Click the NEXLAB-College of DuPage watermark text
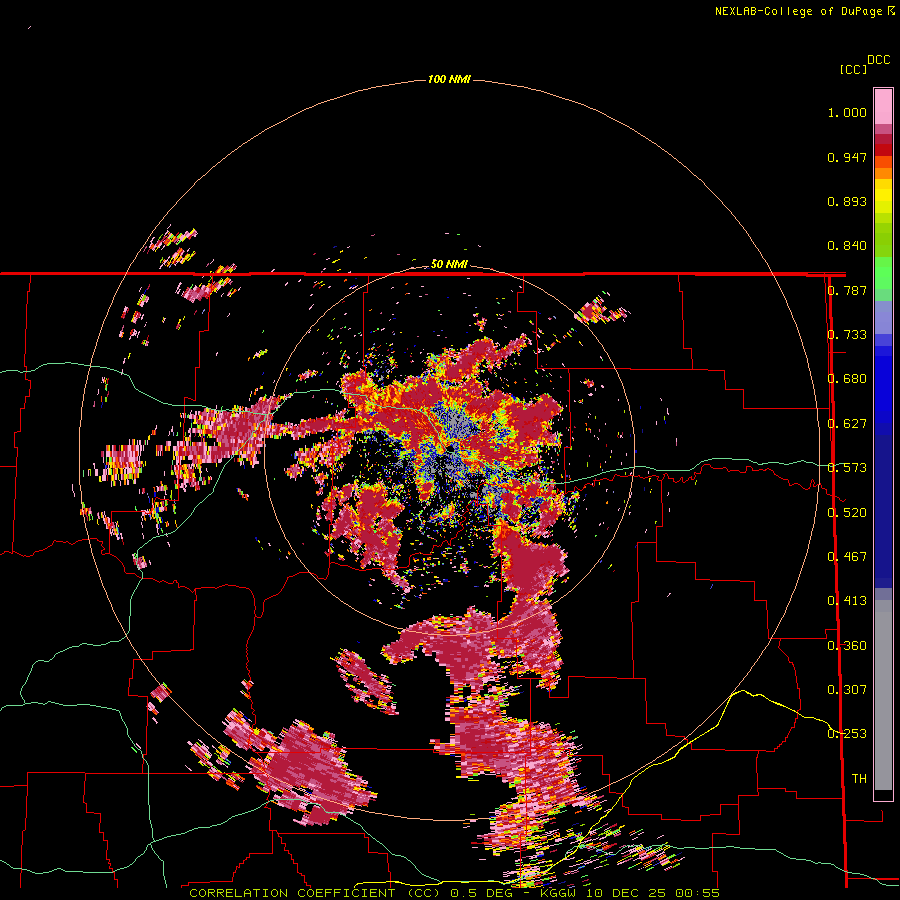This screenshot has height=900, width=900. tap(803, 11)
